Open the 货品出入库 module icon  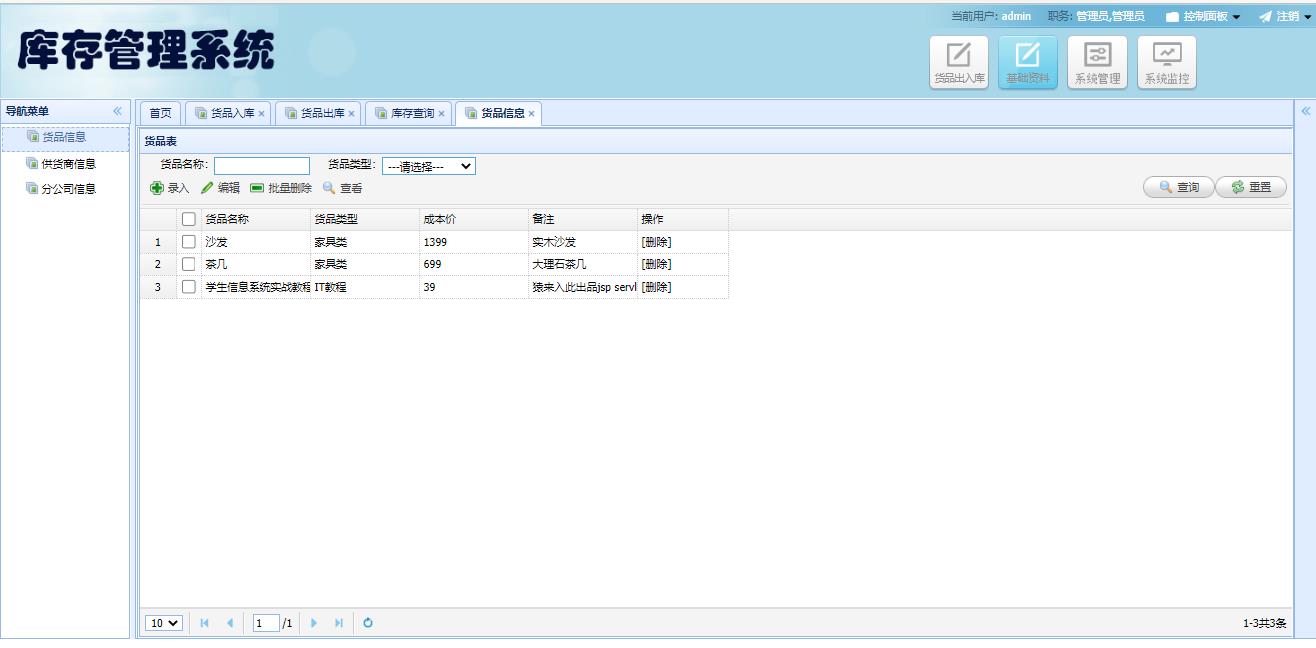959,62
